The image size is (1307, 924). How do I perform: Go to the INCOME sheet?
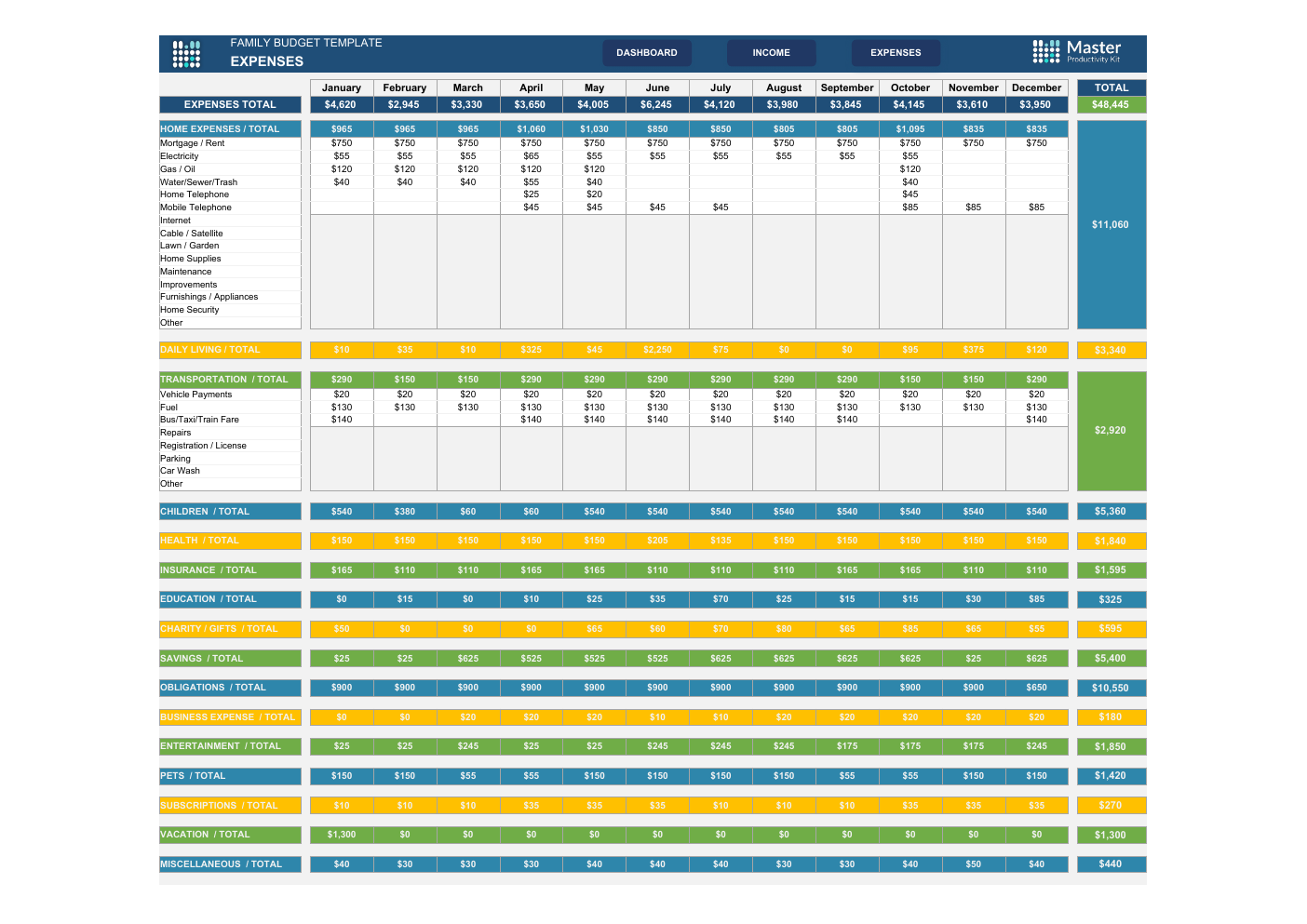point(771,53)
